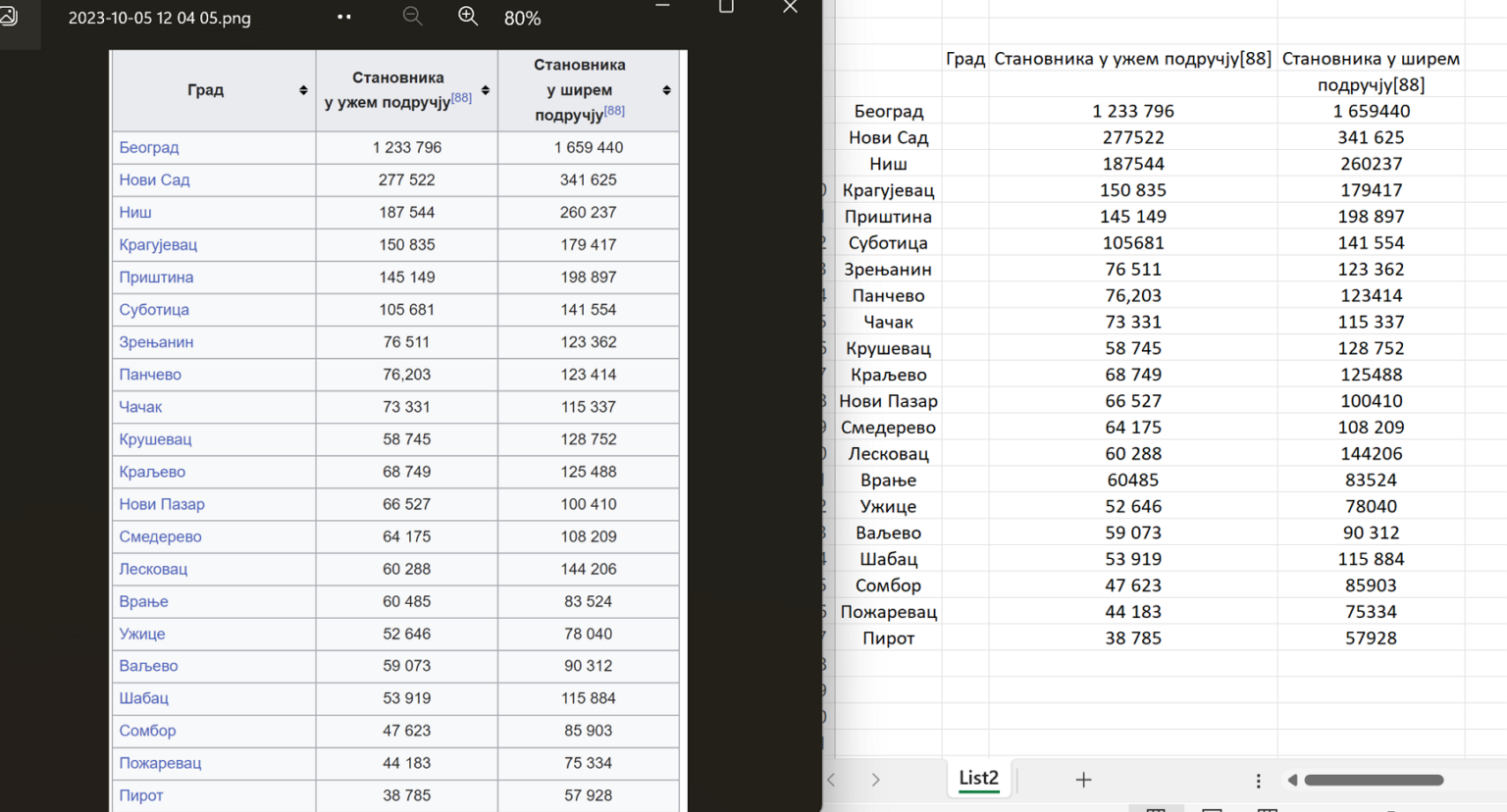The width and height of the screenshot is (1507, 812).
Task: Select spreadsheet cell 57928
Action: pyautogui.click(x=1371, y=638)
